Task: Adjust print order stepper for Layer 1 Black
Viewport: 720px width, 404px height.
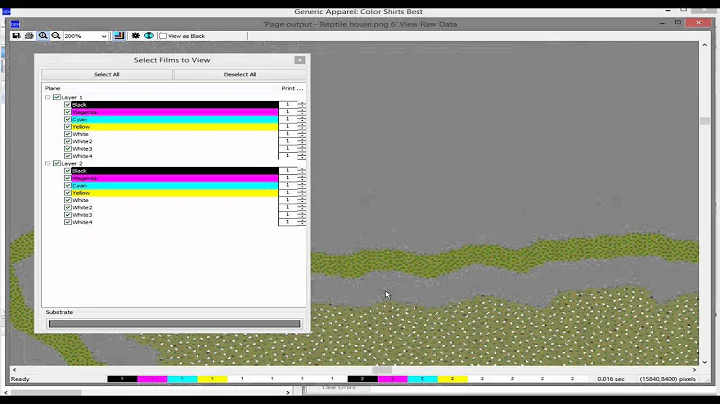Action: [x=302, y=105]
